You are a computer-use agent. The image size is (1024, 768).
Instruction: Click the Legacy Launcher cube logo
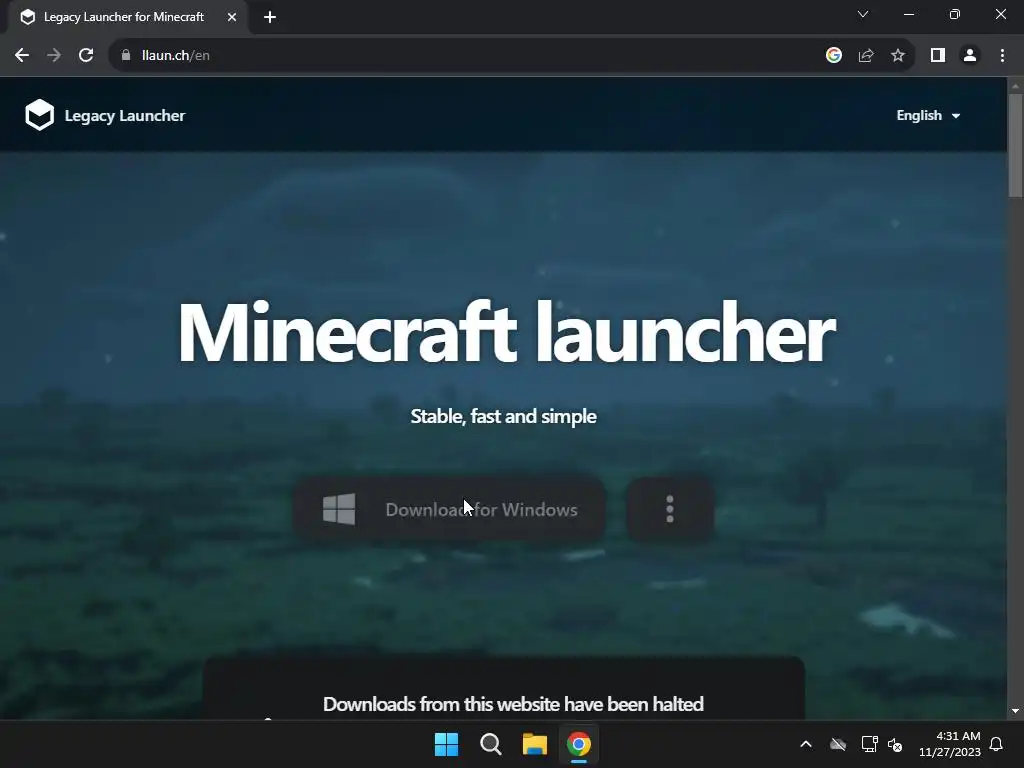click(39, 115)
